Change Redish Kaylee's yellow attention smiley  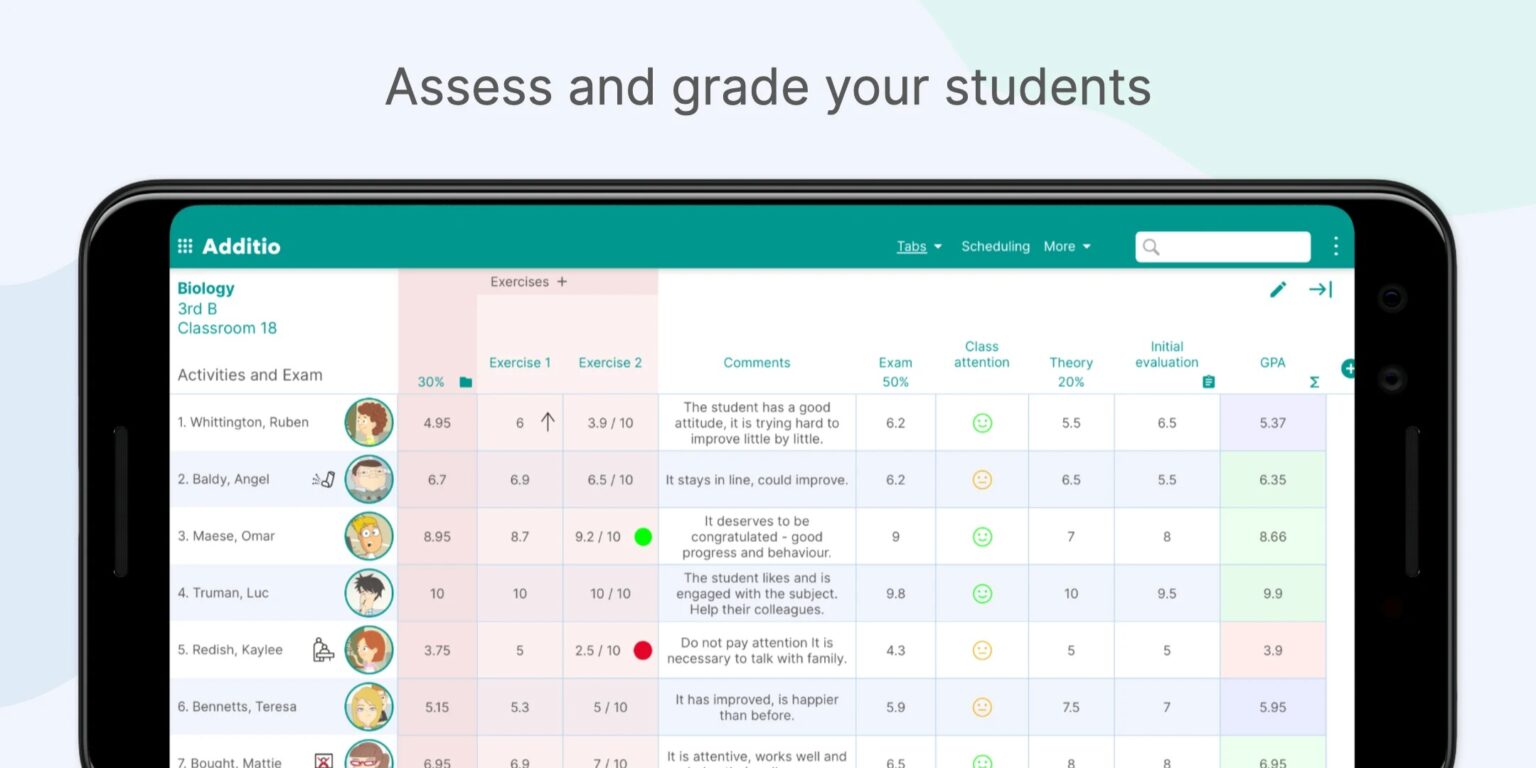point(981,650)
